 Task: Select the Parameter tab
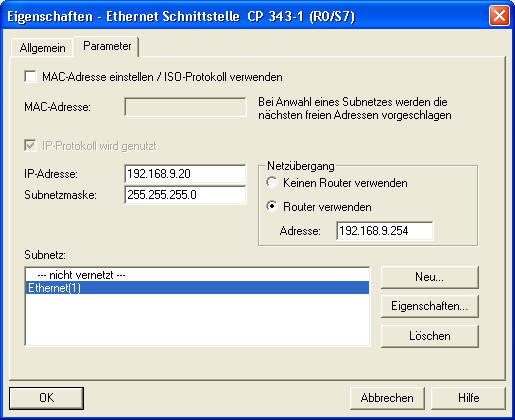[x=107, y=46]
